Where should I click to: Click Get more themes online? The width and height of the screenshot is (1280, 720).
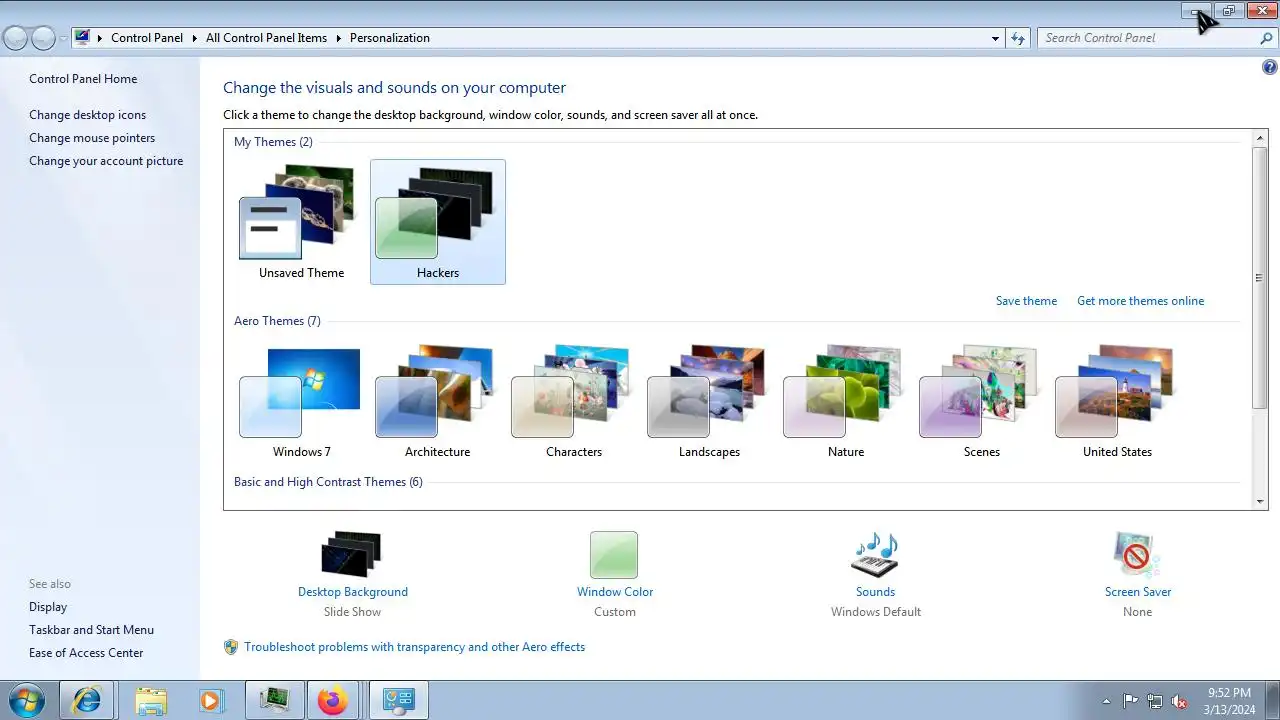click(1140, 301)
